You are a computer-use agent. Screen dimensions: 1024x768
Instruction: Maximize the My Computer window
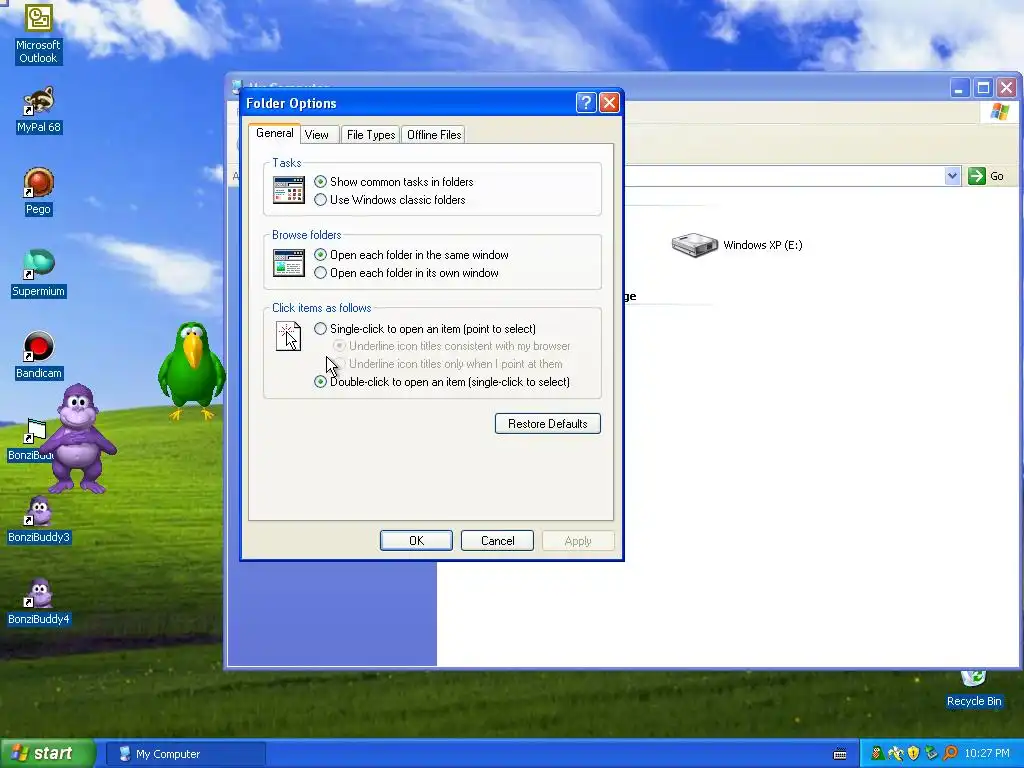coord(983,87)
